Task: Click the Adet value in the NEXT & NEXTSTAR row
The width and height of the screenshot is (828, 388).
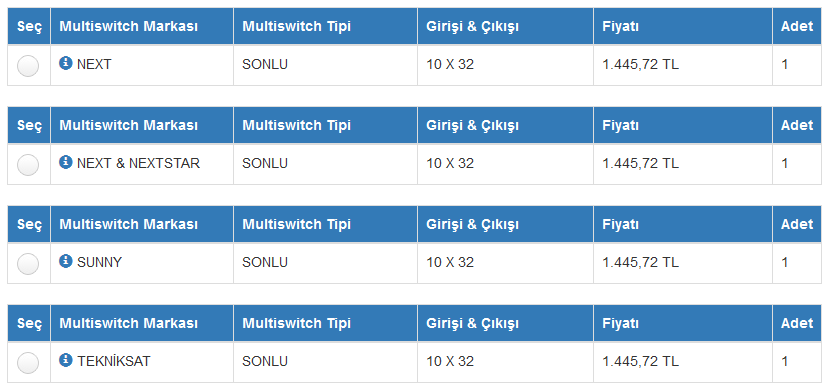Action: point(785,163)
